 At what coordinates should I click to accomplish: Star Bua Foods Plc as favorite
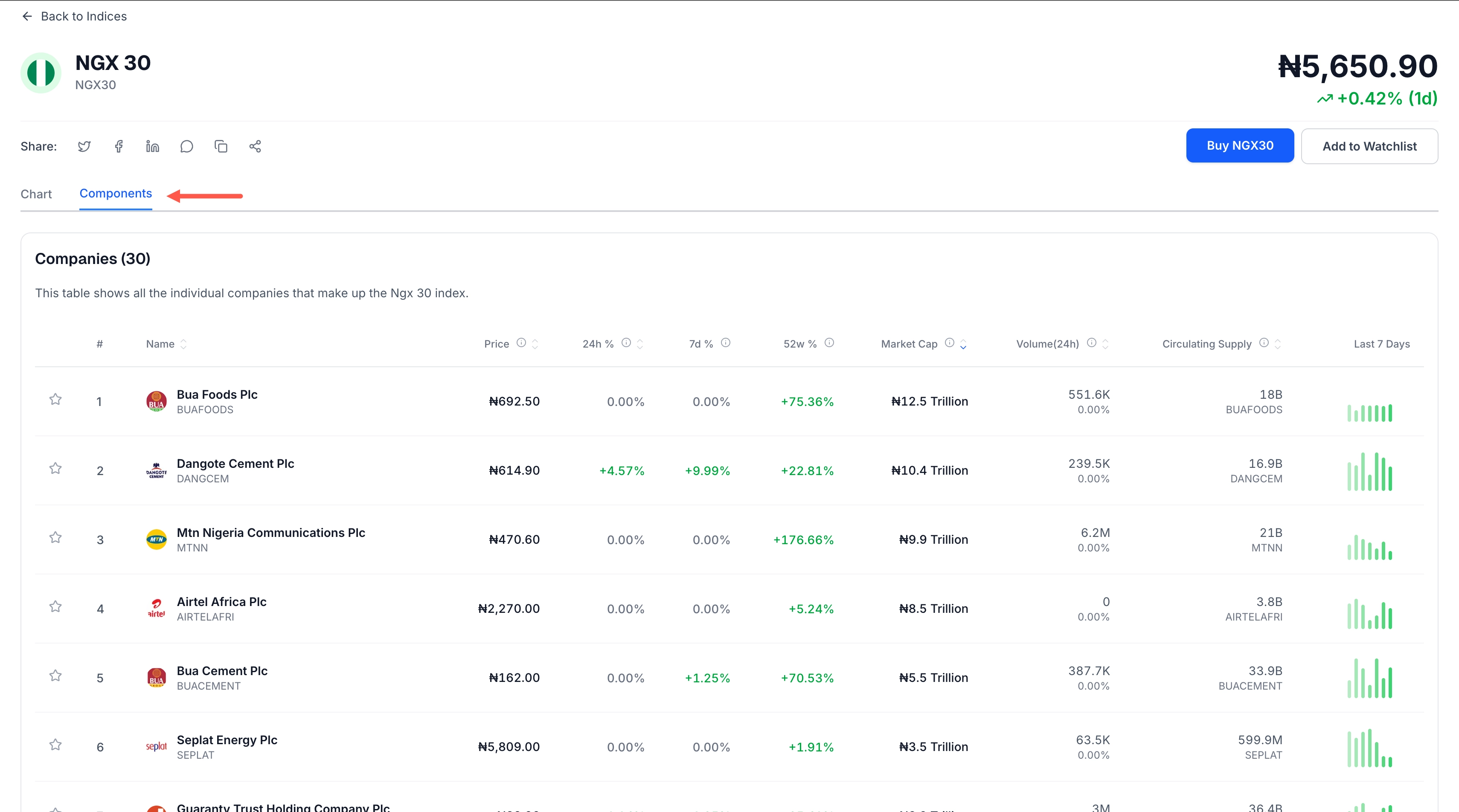(x=55, y=400)
